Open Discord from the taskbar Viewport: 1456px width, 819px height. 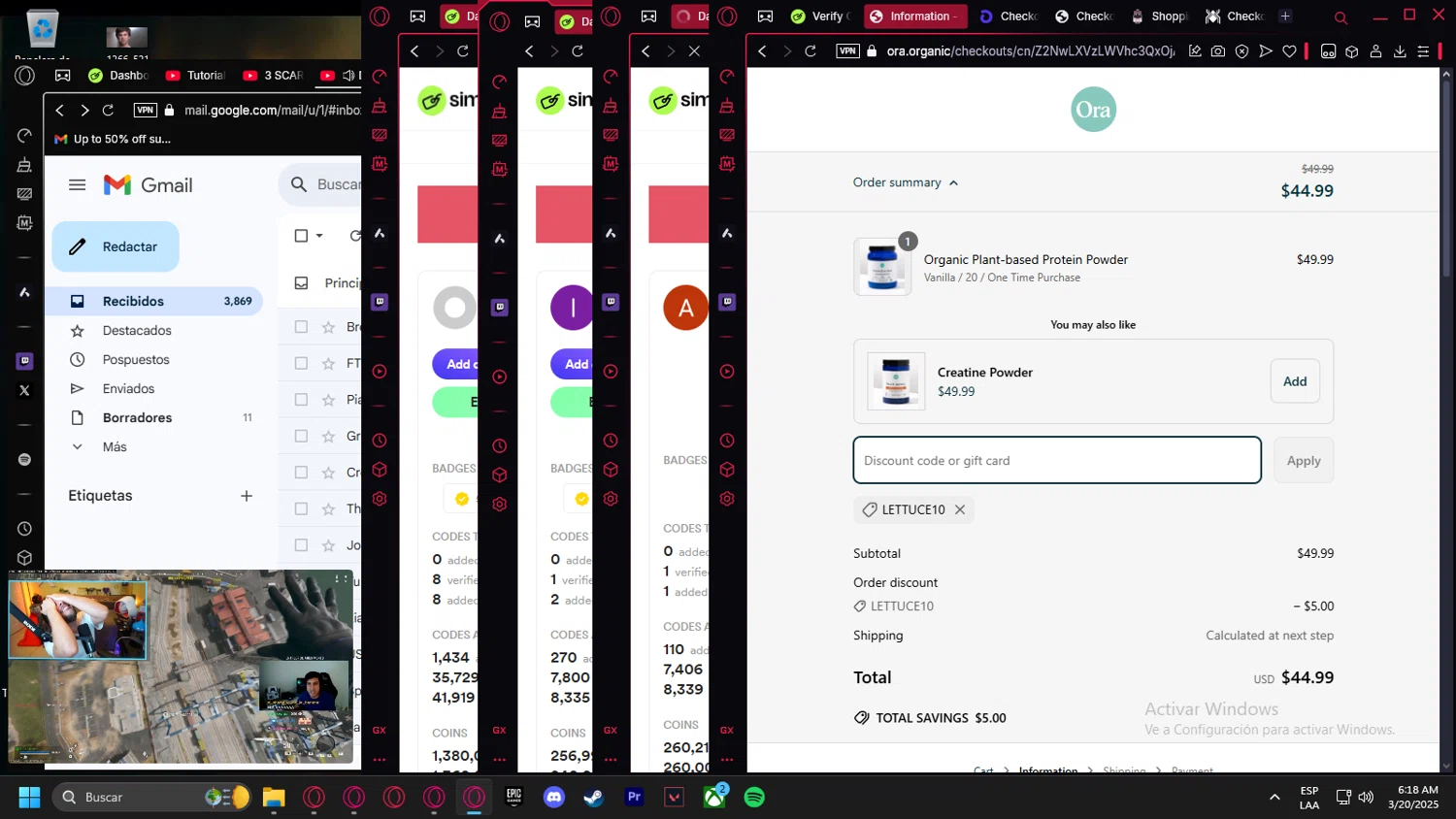point(554,797)
